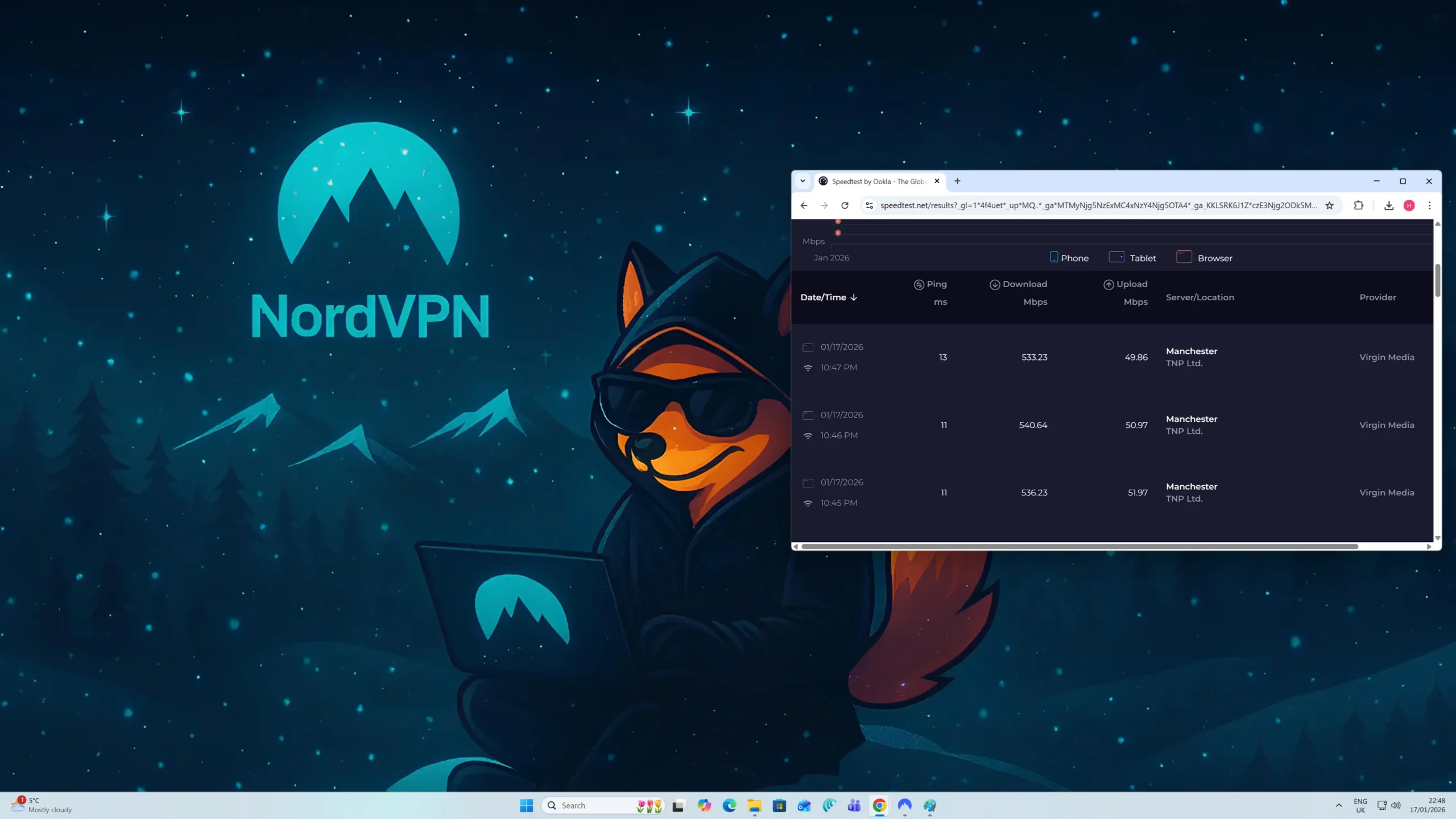Image resolution: width=1456 pixels, height=819 pixels.
Task: Open the browser extensions puzzle icon
Action: tap(1359, 205)
